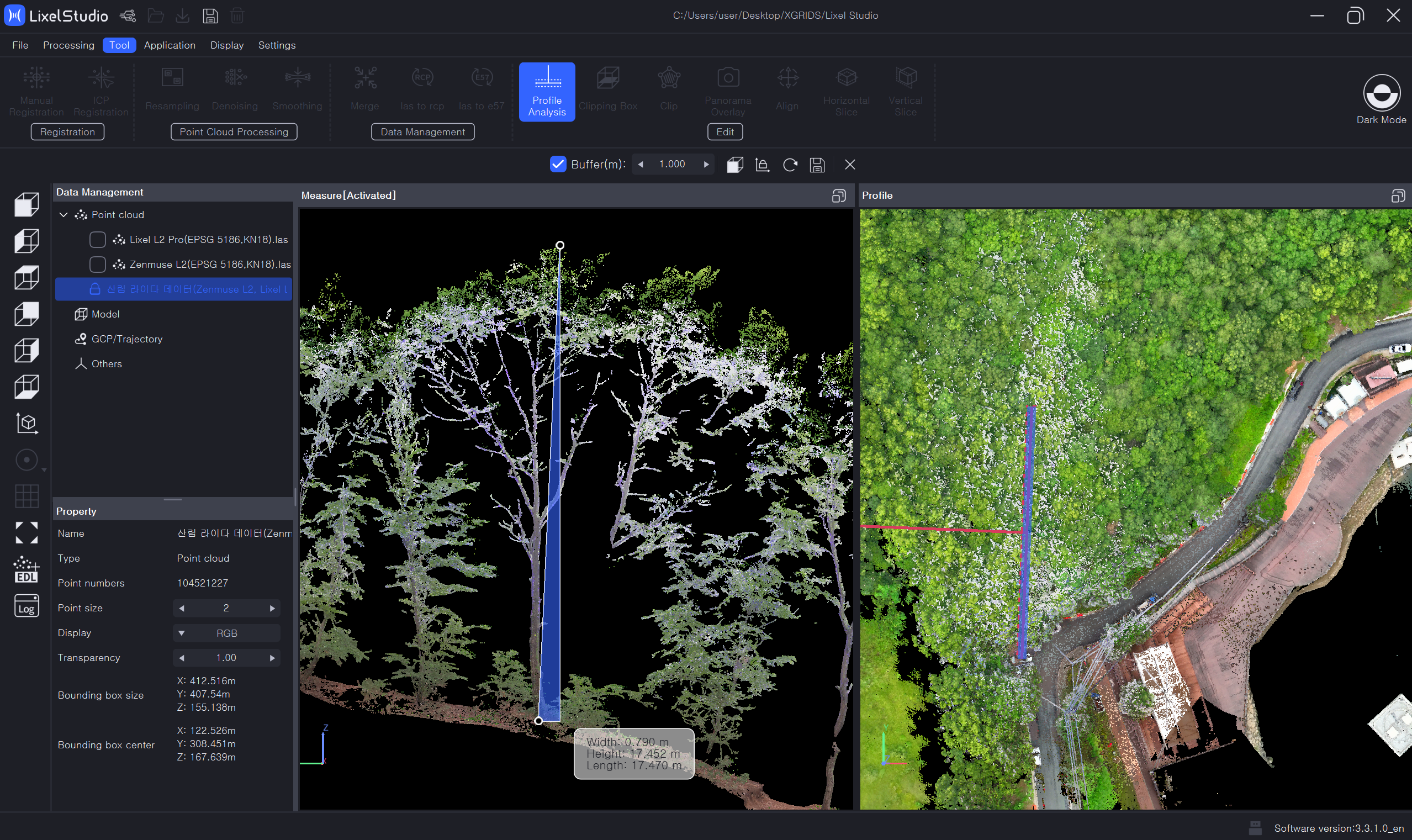The height and width of the screenshot is (840, 1412).
Task: Enable Zenmuse L2 las checkbox
Action: [x=97, y=265]
